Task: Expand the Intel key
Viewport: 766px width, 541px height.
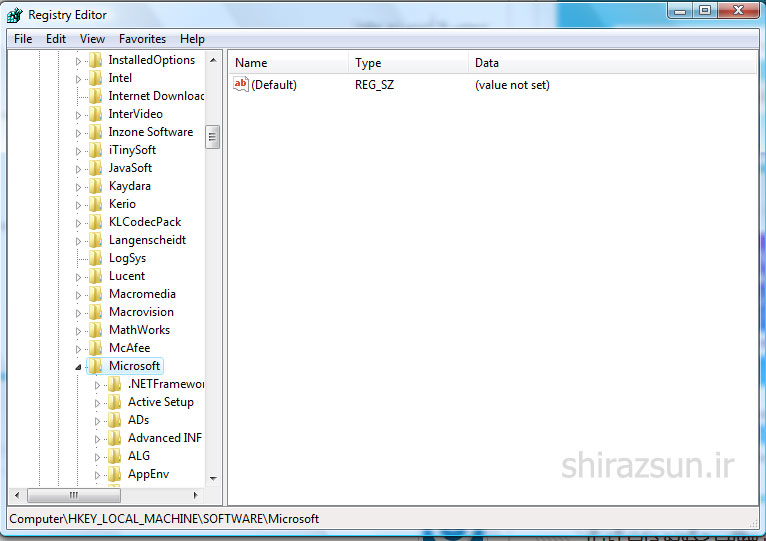Action: click(x=78, y=79)
